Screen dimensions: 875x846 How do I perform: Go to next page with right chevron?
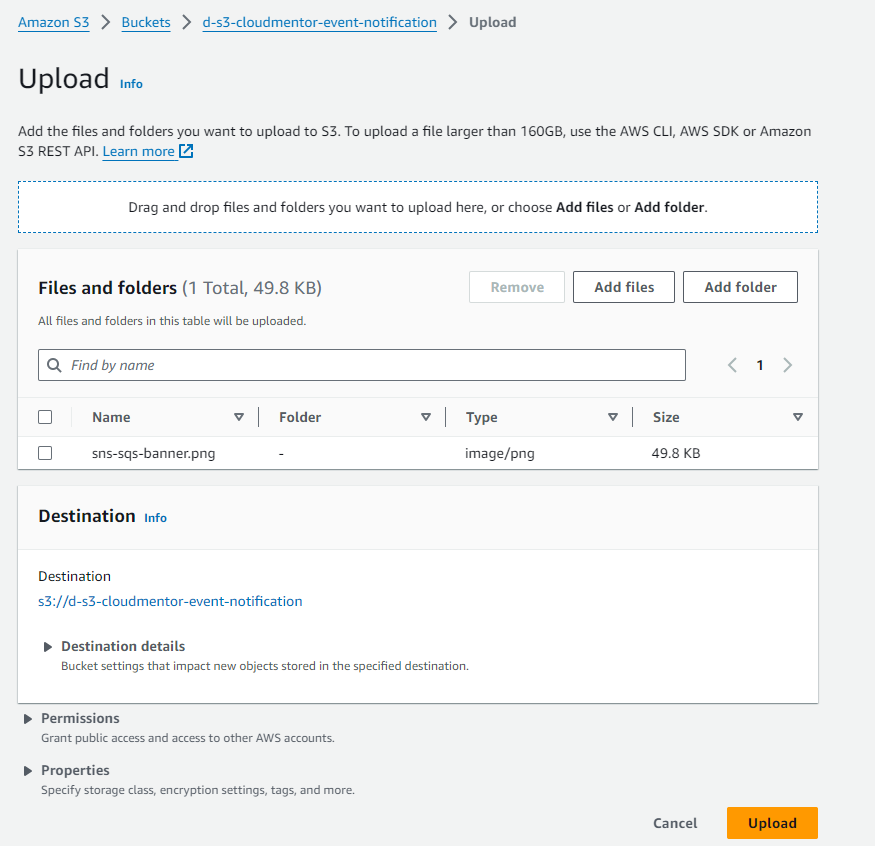coord(788,365)
